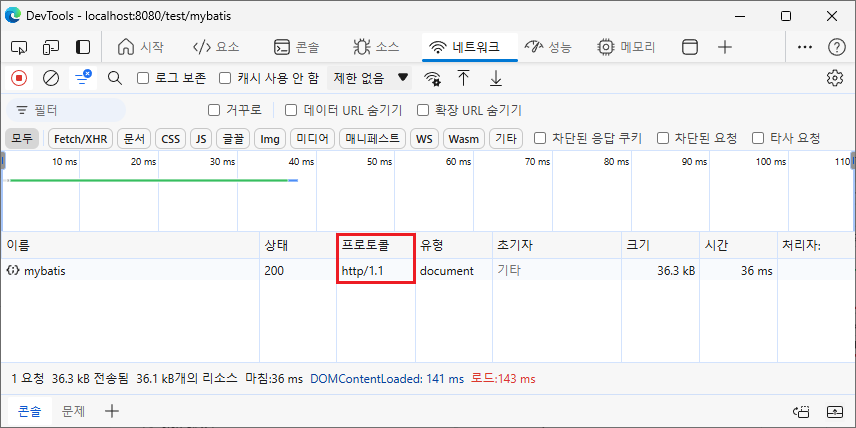
Task: Clear the network log
Action: tap(51, 78)
